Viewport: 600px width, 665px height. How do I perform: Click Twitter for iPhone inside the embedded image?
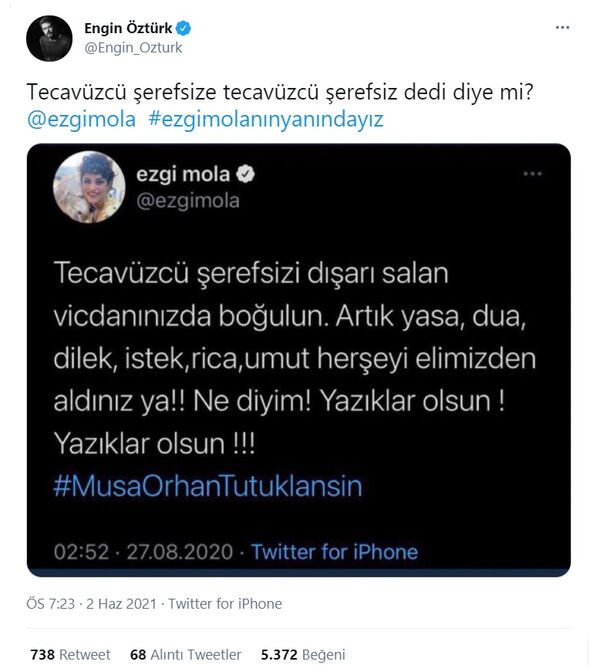point(334,551)
